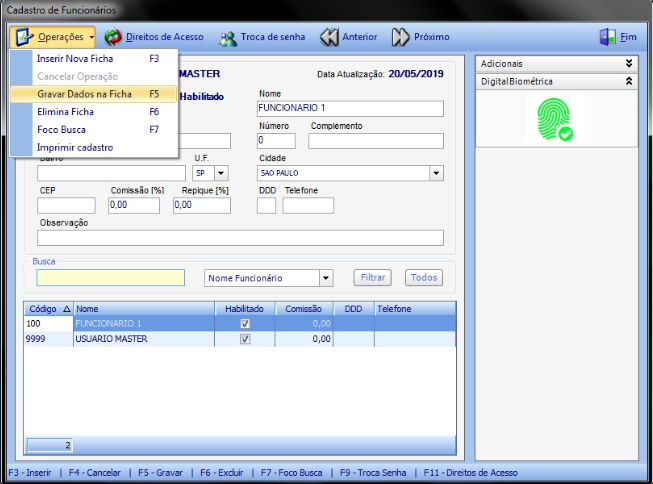The width and height of the screenshot is (653, 484).
Task: Click F11 - Direitos de Acesso in status bar
Action: pos(471,473)
